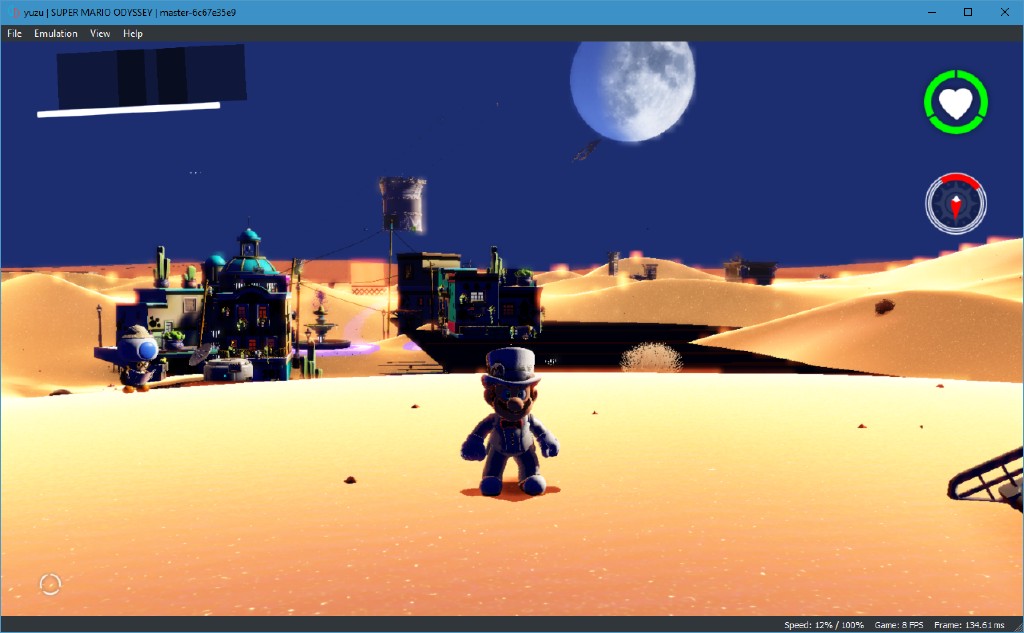
Task: Click the yuzu logo in the title bar
Action: 12,12
